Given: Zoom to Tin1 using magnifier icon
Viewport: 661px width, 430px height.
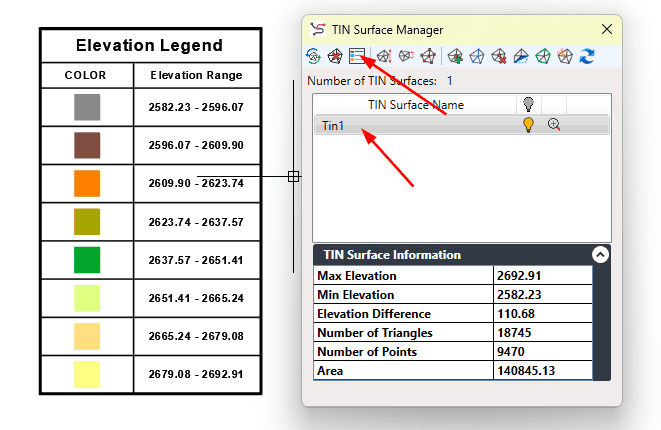Looking at the screenshot, I should [553, 125].
